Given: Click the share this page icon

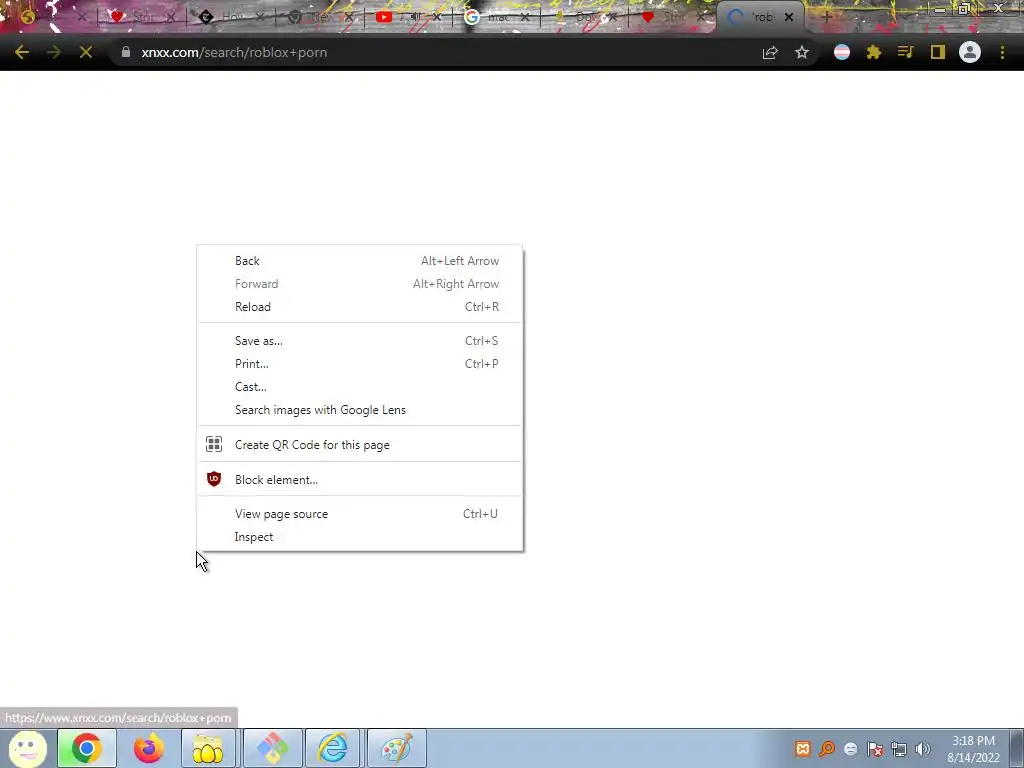Looking at the screenshot, I should 770,53.
